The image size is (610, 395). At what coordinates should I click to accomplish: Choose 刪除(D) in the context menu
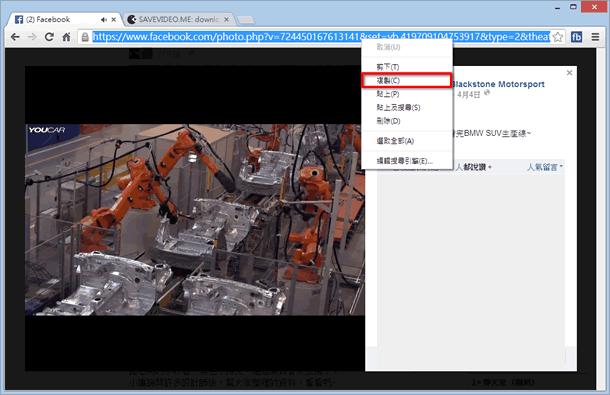click(407, 121)
